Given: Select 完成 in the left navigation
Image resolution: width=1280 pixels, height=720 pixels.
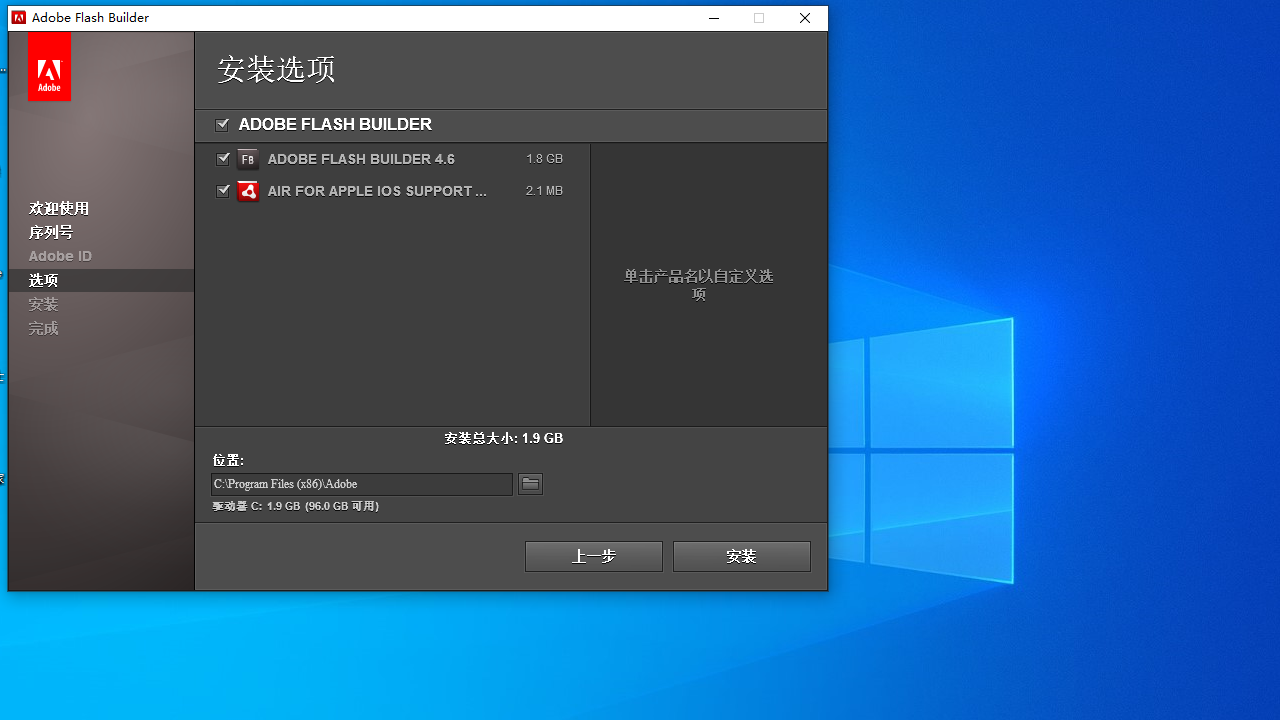Looking at the screenshot, I should (43, 328).
